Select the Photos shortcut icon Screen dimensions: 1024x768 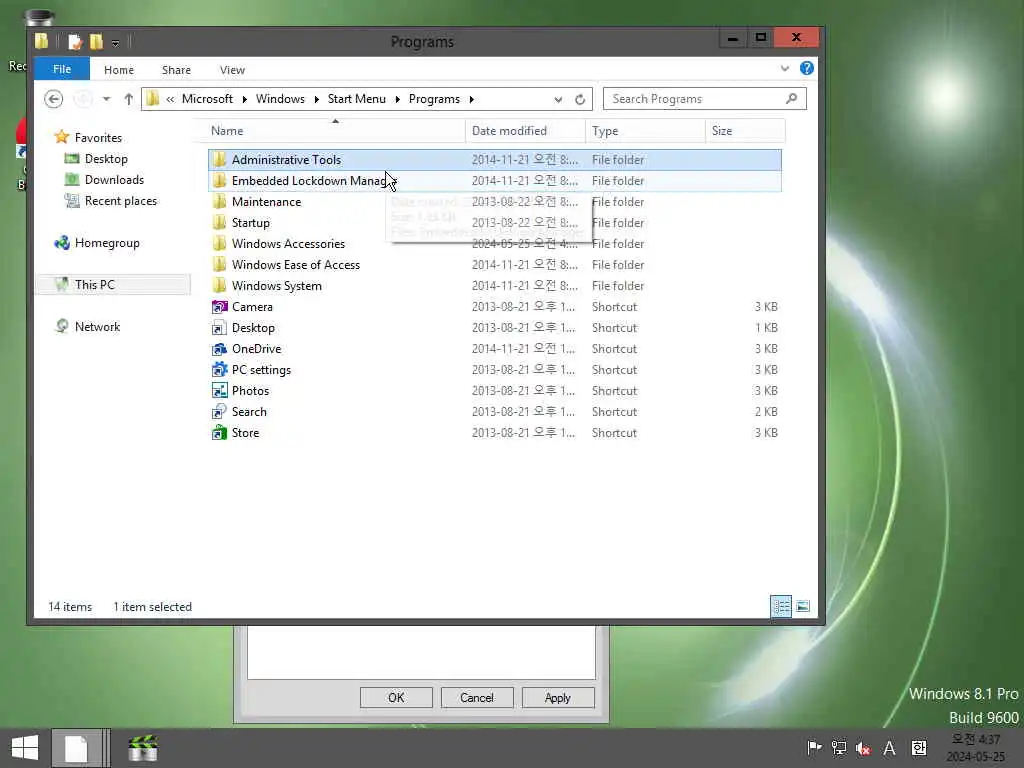(219, 391)
